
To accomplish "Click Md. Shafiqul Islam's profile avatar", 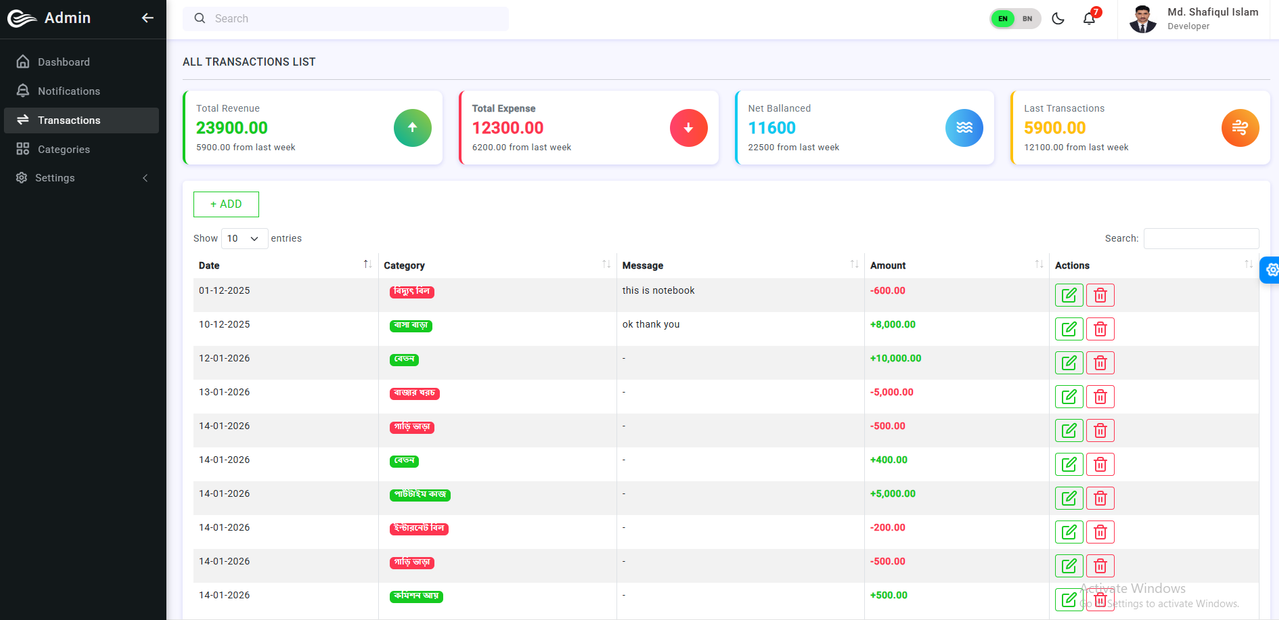I will coord(1143,18).
